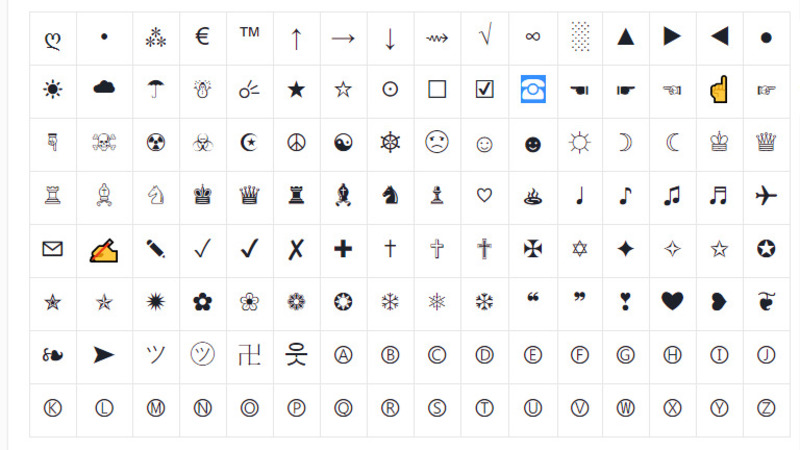Screen dimensions: 800x450
Task: Select the yellow writing hand symbol
Action: (104, 250)
